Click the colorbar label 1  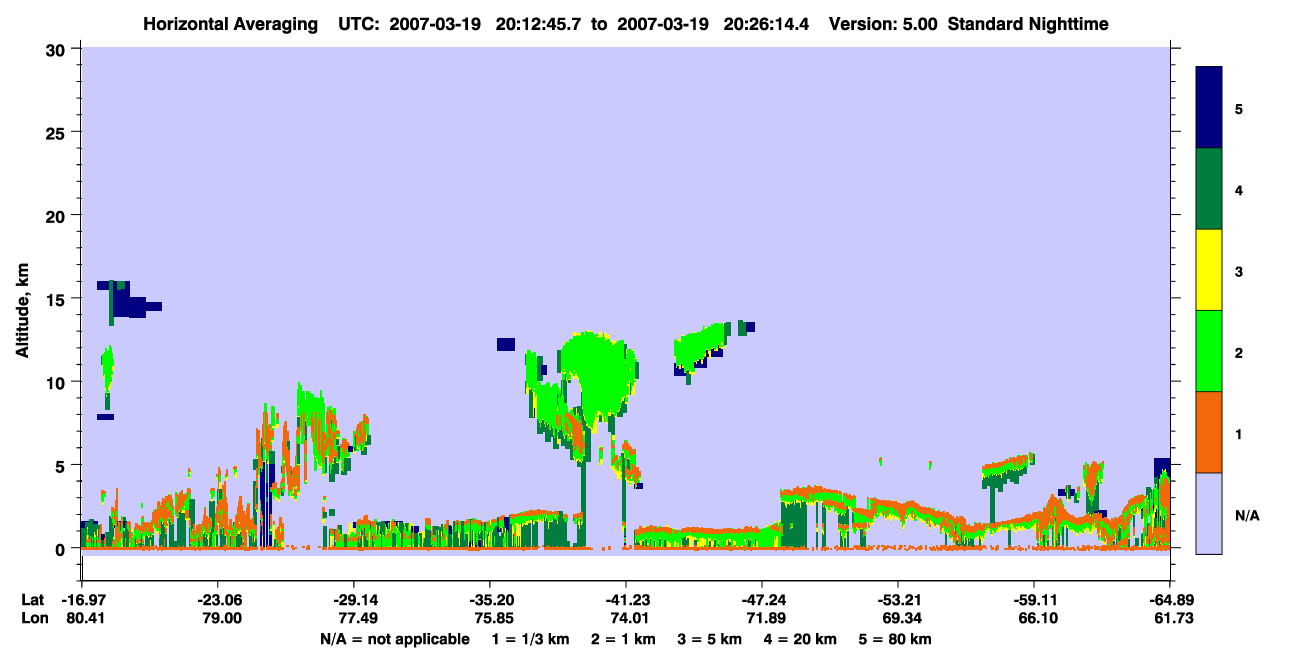tap(1239, 432)
